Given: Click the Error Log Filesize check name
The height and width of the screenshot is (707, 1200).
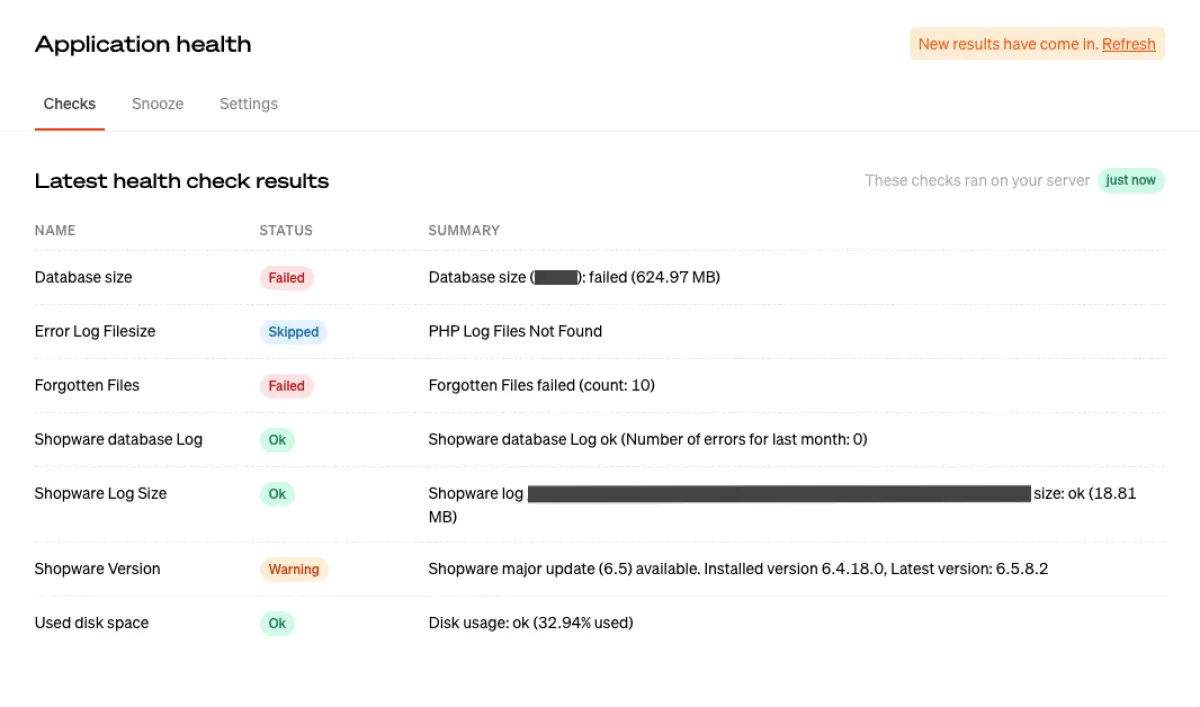Looking at the screenshot, I should [96, 331].
